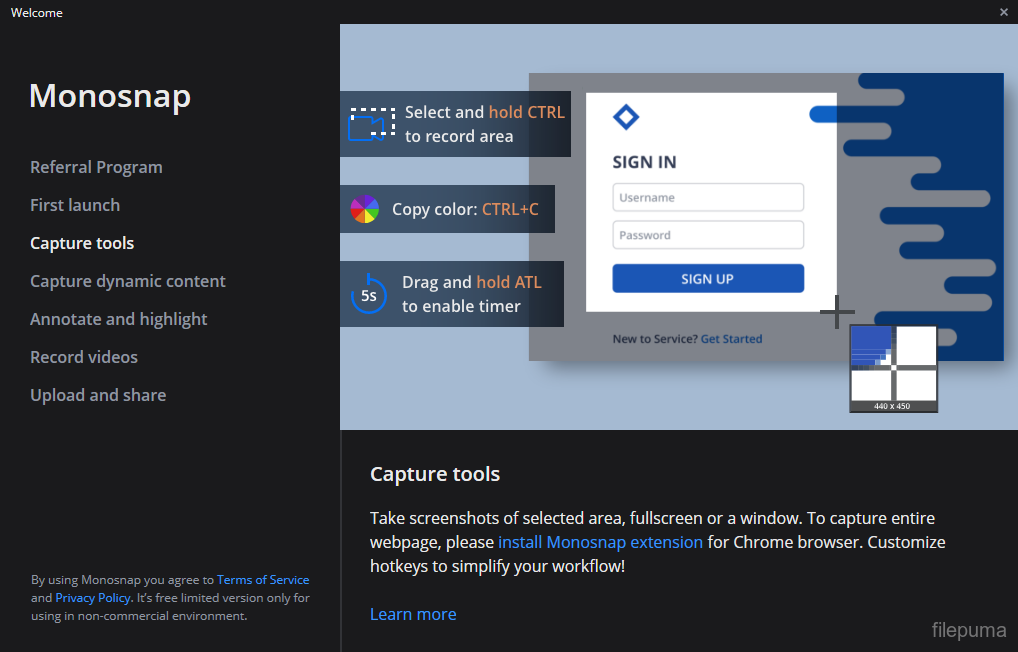Open the Referral Program section
This screenshot has height=652, width=1018.
[96, 167]
